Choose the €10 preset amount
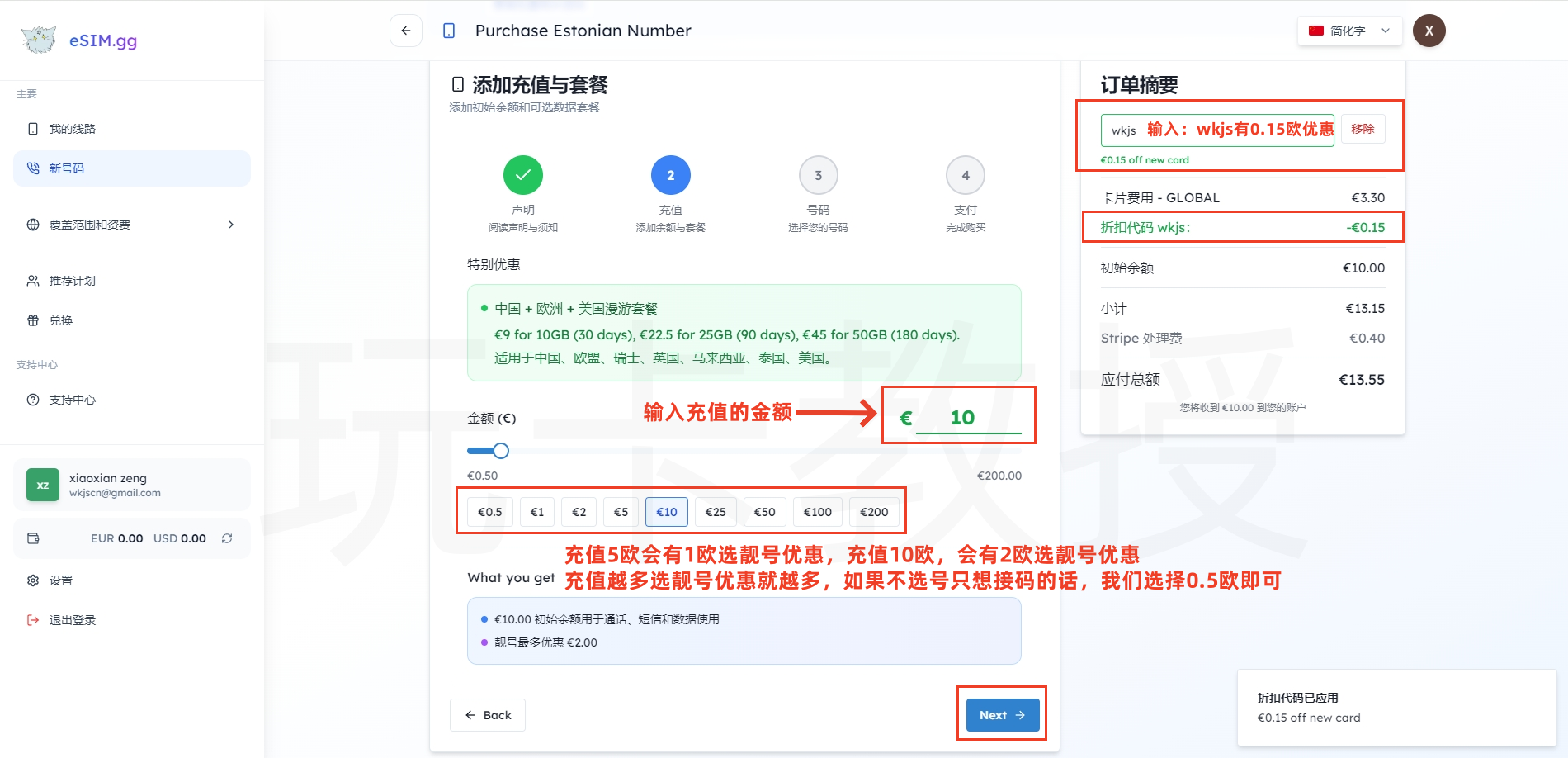This screenshot has width=1568, height=758. pyautogui.click(x=667, y=512)
